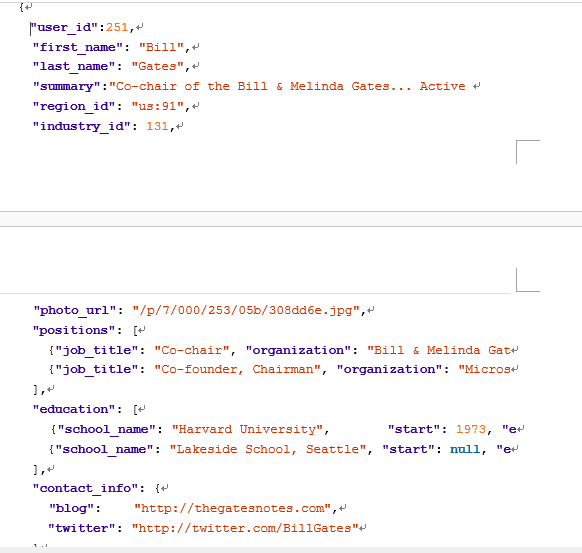This screenshot has width=582, height=553.
Task: Click the "user_id" key text
Action: [64, 27]
